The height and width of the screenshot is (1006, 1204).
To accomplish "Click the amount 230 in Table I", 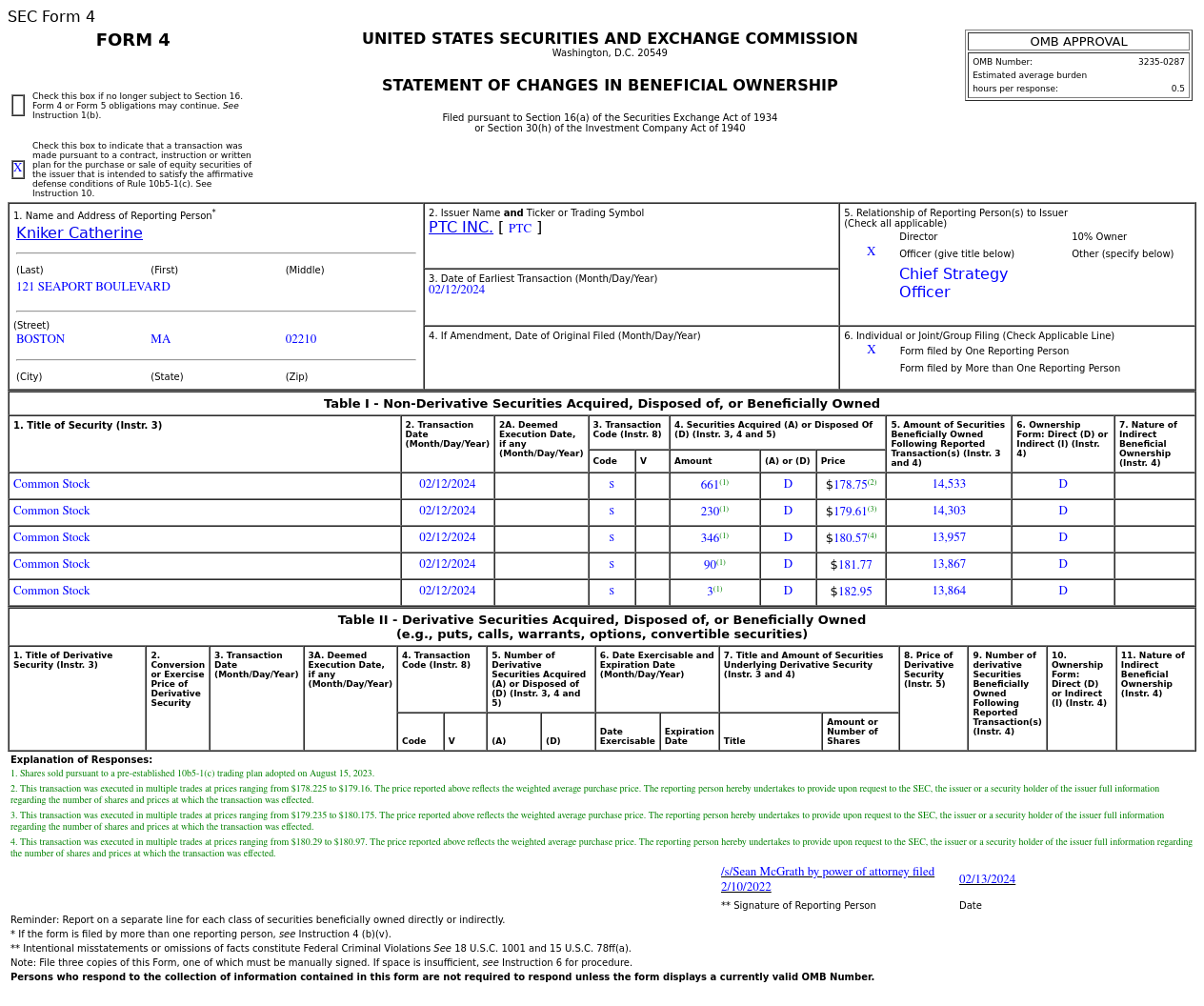I will (x=710, y=512).
